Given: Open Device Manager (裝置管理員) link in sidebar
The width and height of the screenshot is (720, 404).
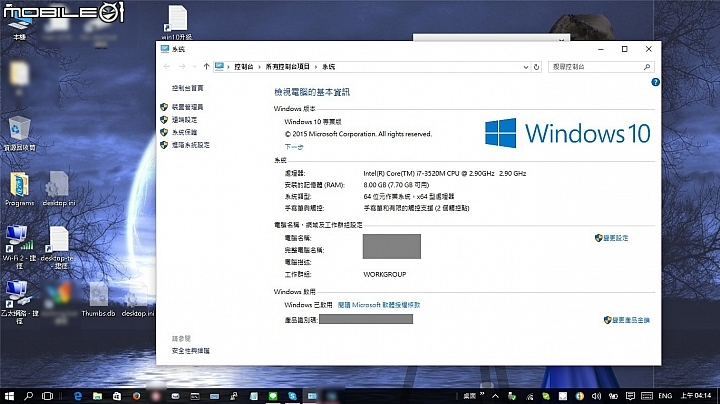Looking at the screenshot, I should pyautogui.click(x=187, y=107).
